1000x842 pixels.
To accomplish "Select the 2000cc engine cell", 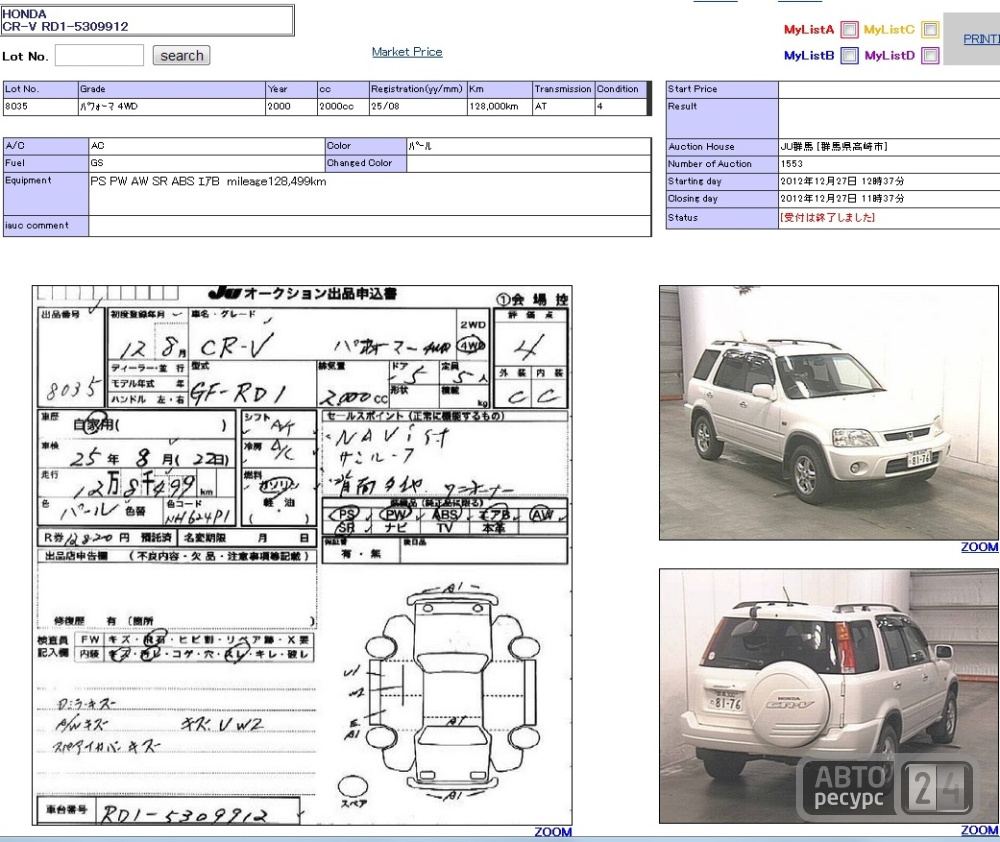I will (343, 107).
